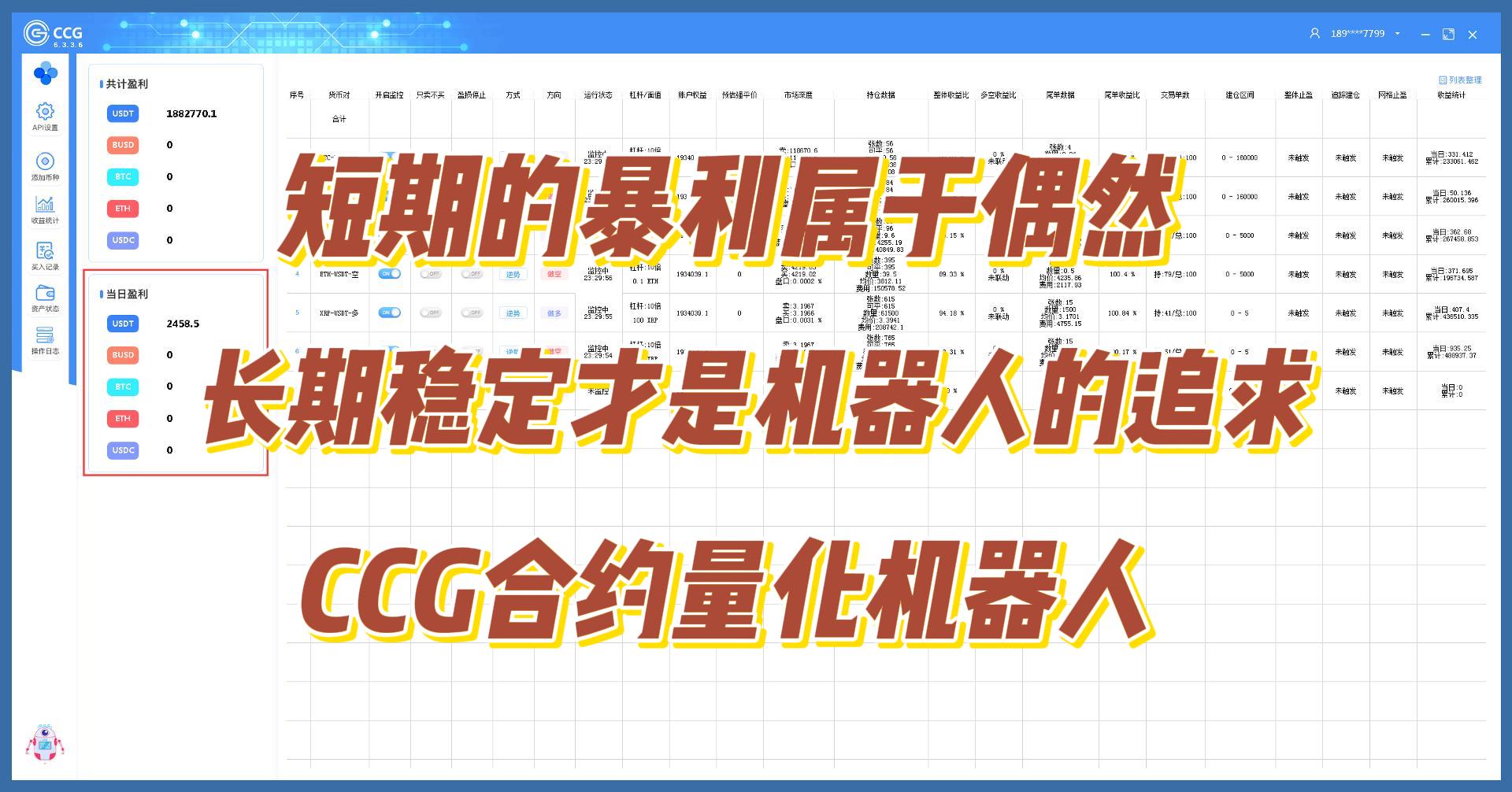The width and height of the screenshot is (1512, 792).
Task: Click the robot mascot icon
Action: (45, 742)
